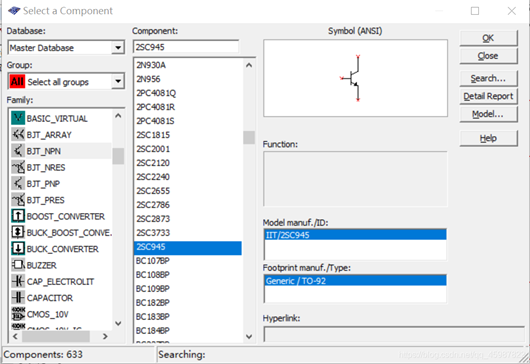Choose the BUCK_CONVERTER family icon
This screenshot has height=364, width=530.
coord(18,249)
